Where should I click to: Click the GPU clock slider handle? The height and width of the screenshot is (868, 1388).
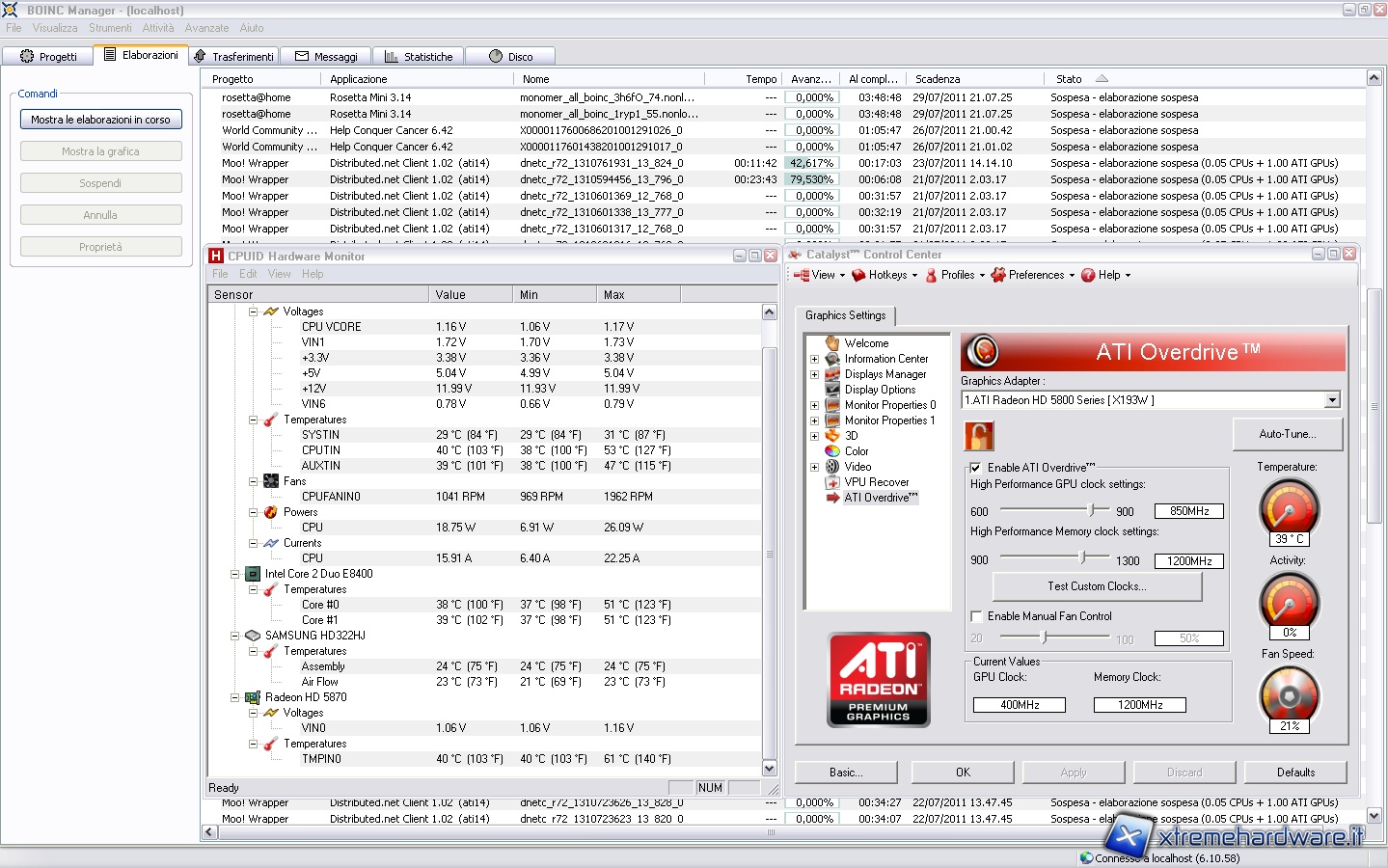click(x=1092, y=510)
